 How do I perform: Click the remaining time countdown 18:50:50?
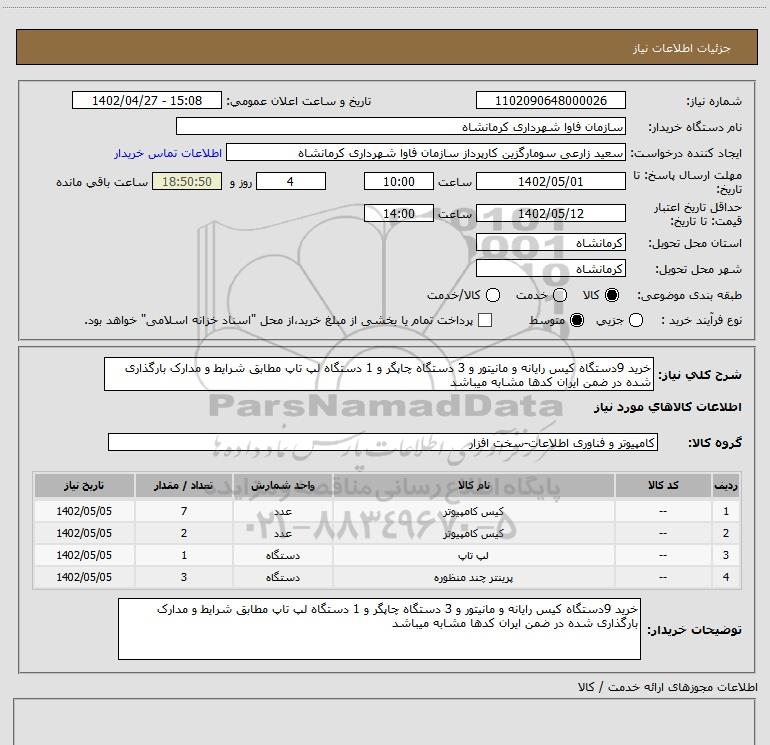pyautogui.click(x=187, y=182)
